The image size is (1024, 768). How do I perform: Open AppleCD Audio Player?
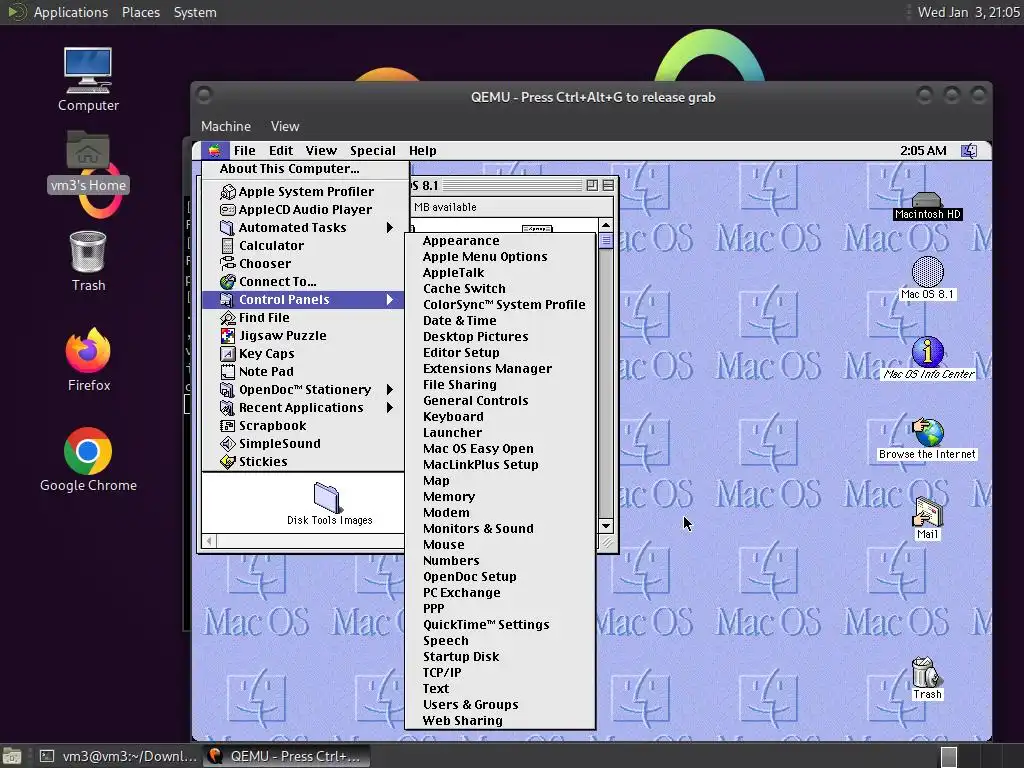[302, 210]
